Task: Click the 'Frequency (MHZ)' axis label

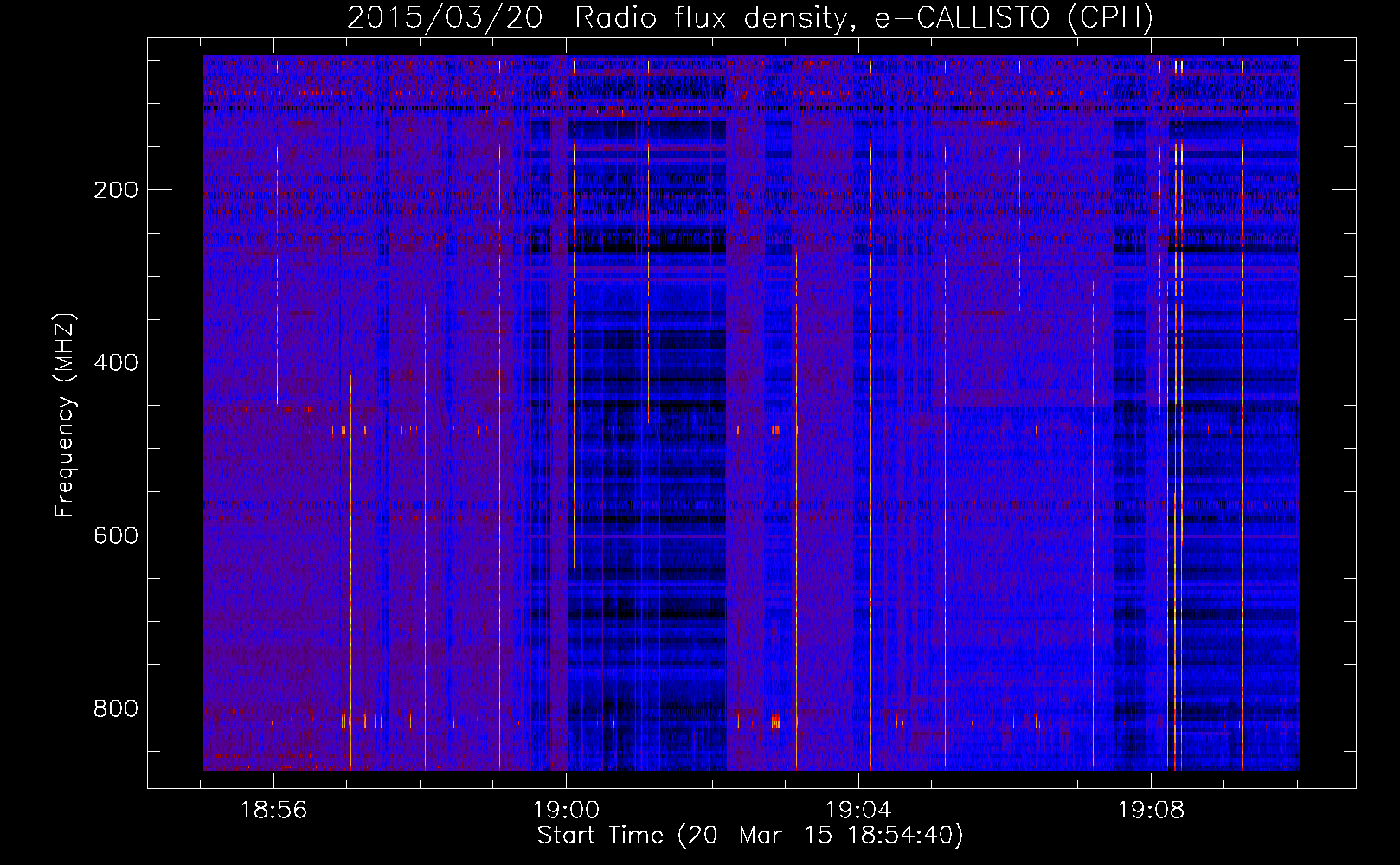Action: coord(65,414)
